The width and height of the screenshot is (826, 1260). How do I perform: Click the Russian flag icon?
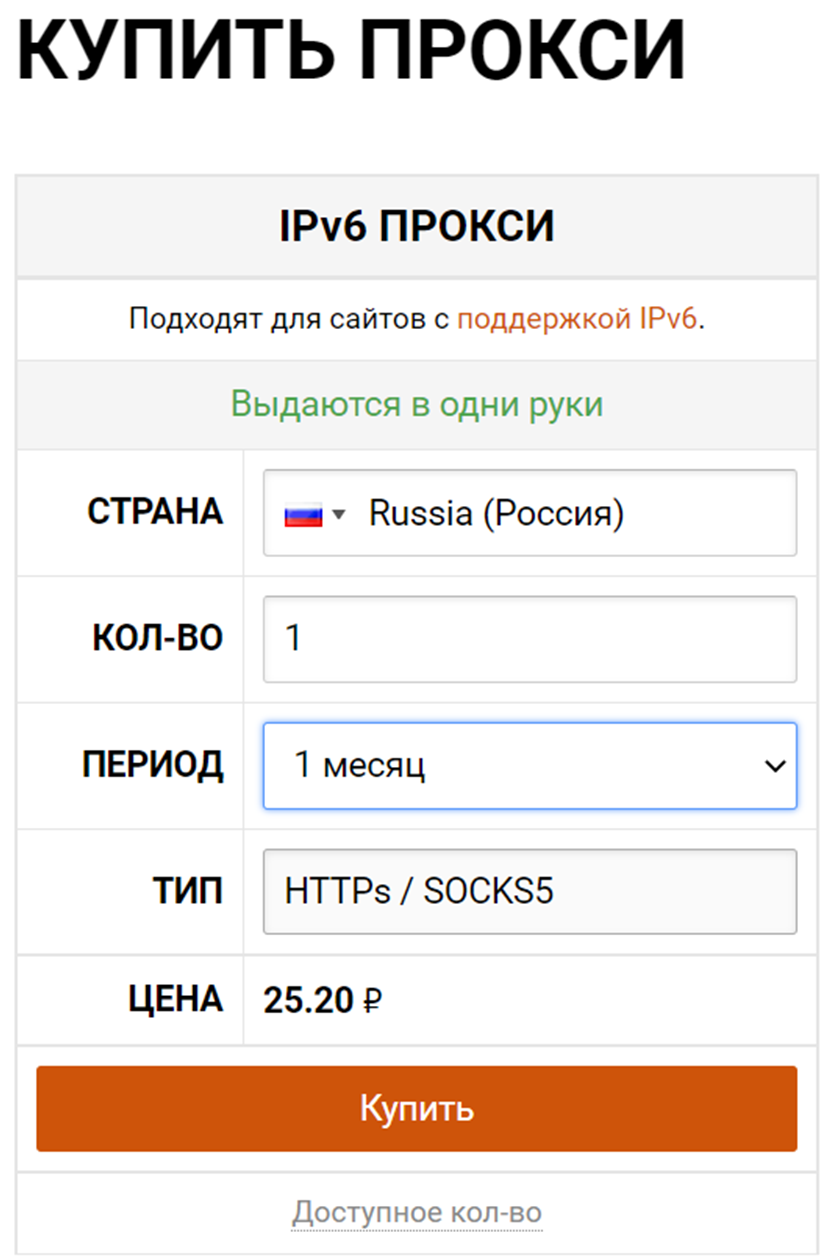click(x=303, y=515)
